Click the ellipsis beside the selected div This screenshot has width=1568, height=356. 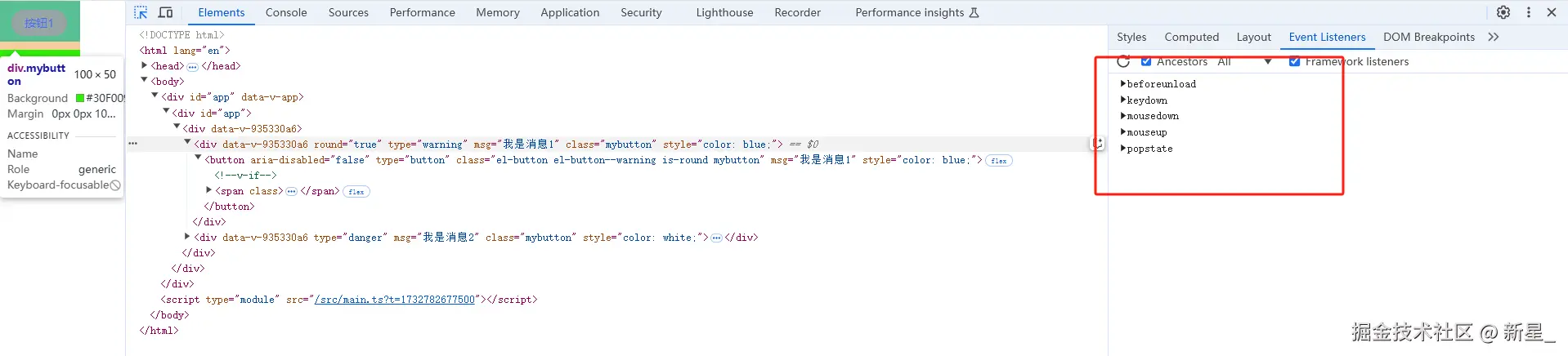point(132,144)
